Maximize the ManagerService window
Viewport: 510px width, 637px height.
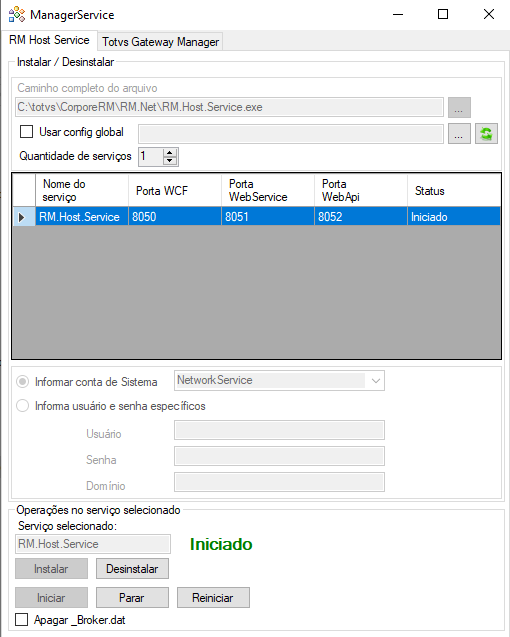pos(443,15)
